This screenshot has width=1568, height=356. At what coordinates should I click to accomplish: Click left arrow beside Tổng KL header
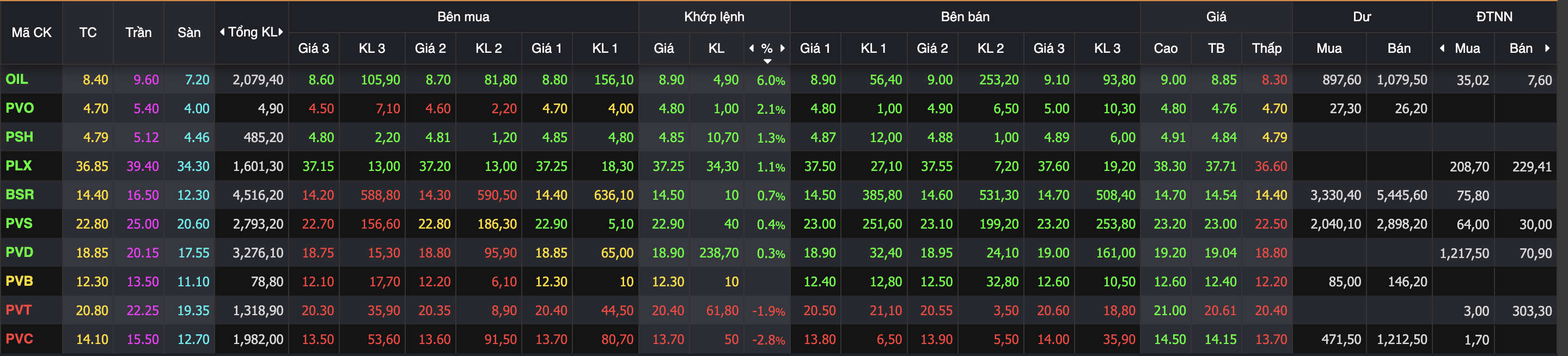[222, 32]
